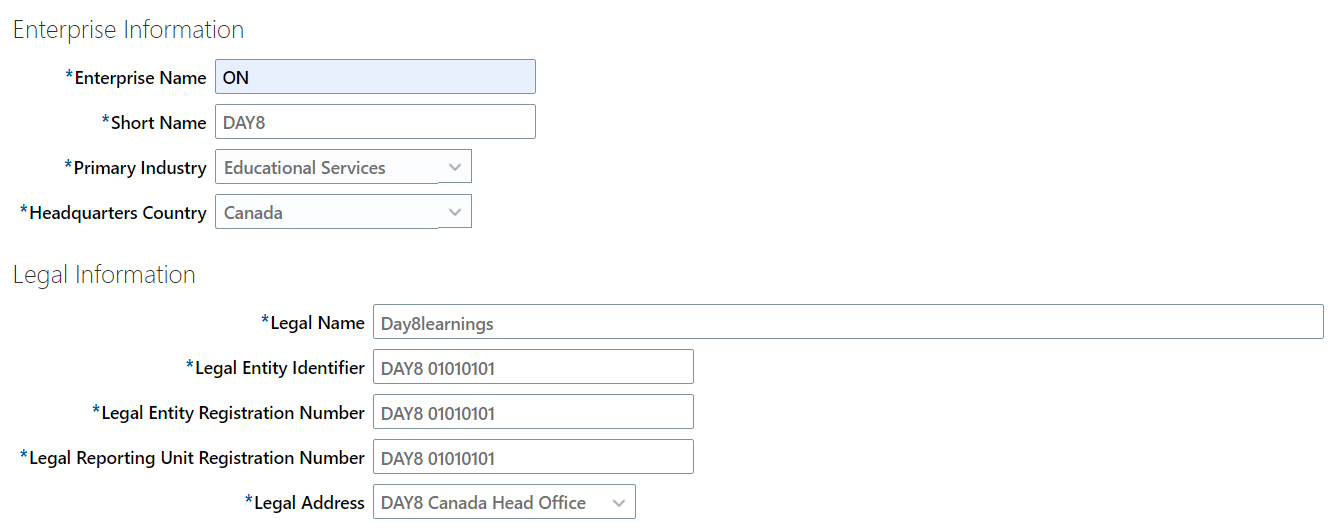Click the Legal Address label text

click(309, 503)
